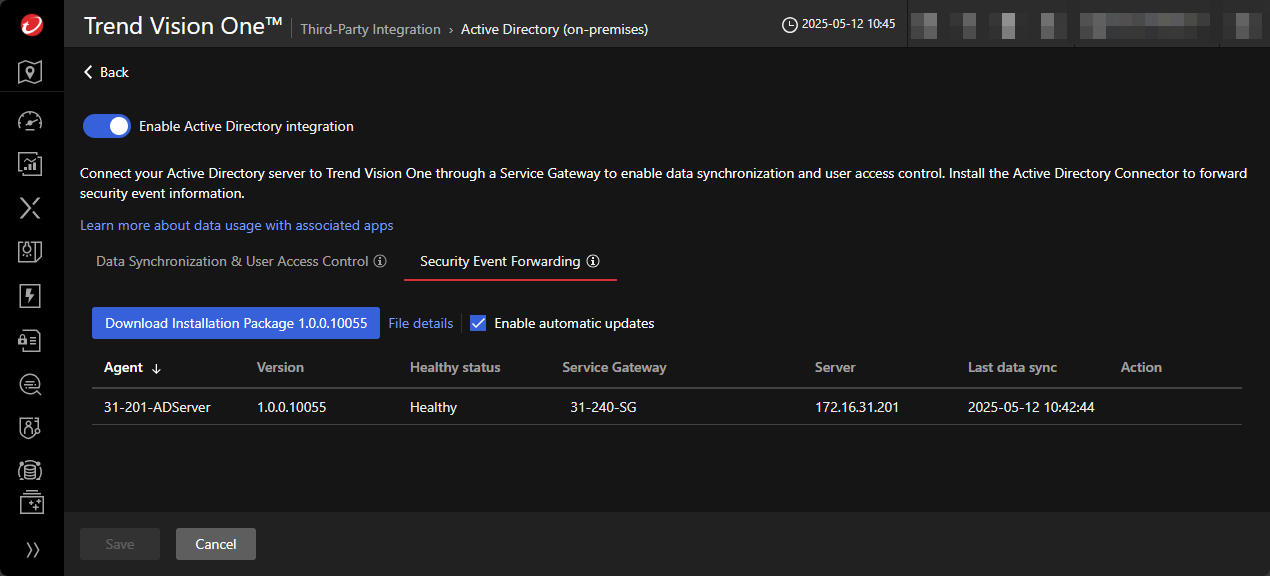Viewport: 1270px width, 576px height.
Task: Open the lock document sidebar icon
Action: pyautogui.click(x=31, y=341)
